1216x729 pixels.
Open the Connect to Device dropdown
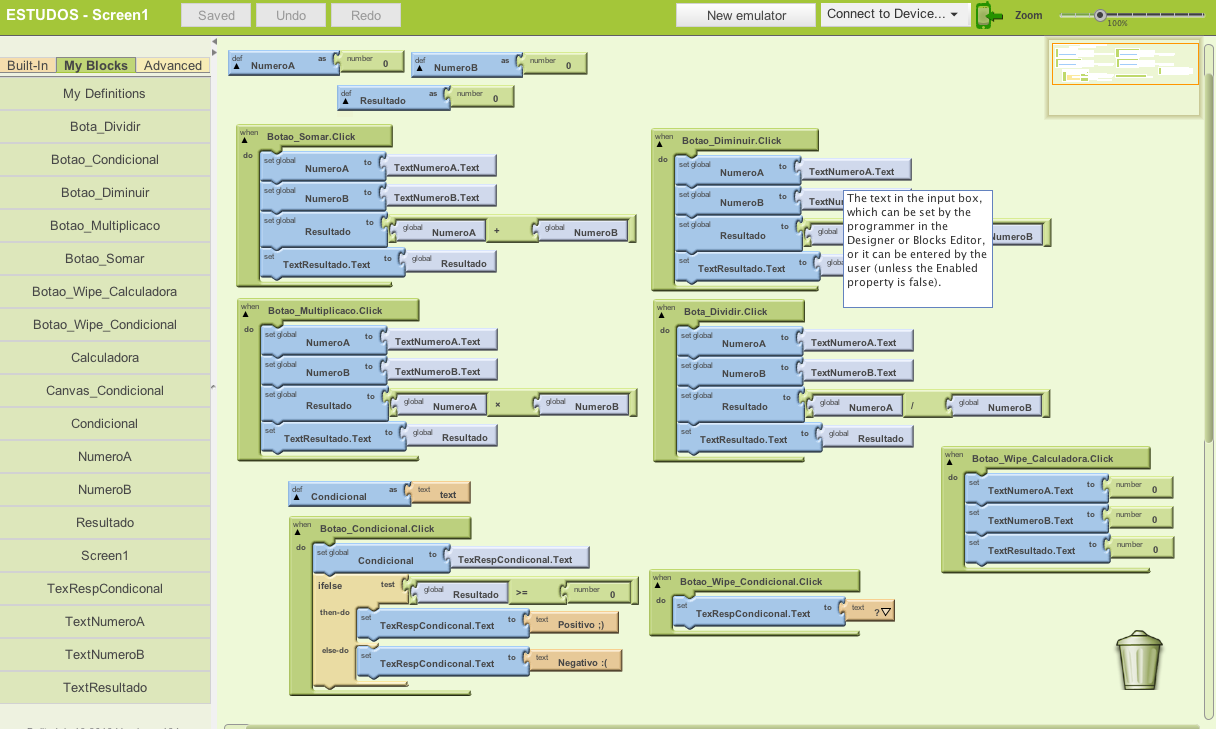tap(896, 14)
